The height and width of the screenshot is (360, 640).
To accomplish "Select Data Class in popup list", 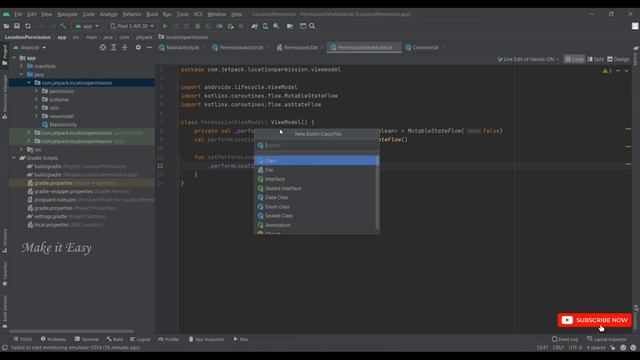I will (x=316, y=198).
